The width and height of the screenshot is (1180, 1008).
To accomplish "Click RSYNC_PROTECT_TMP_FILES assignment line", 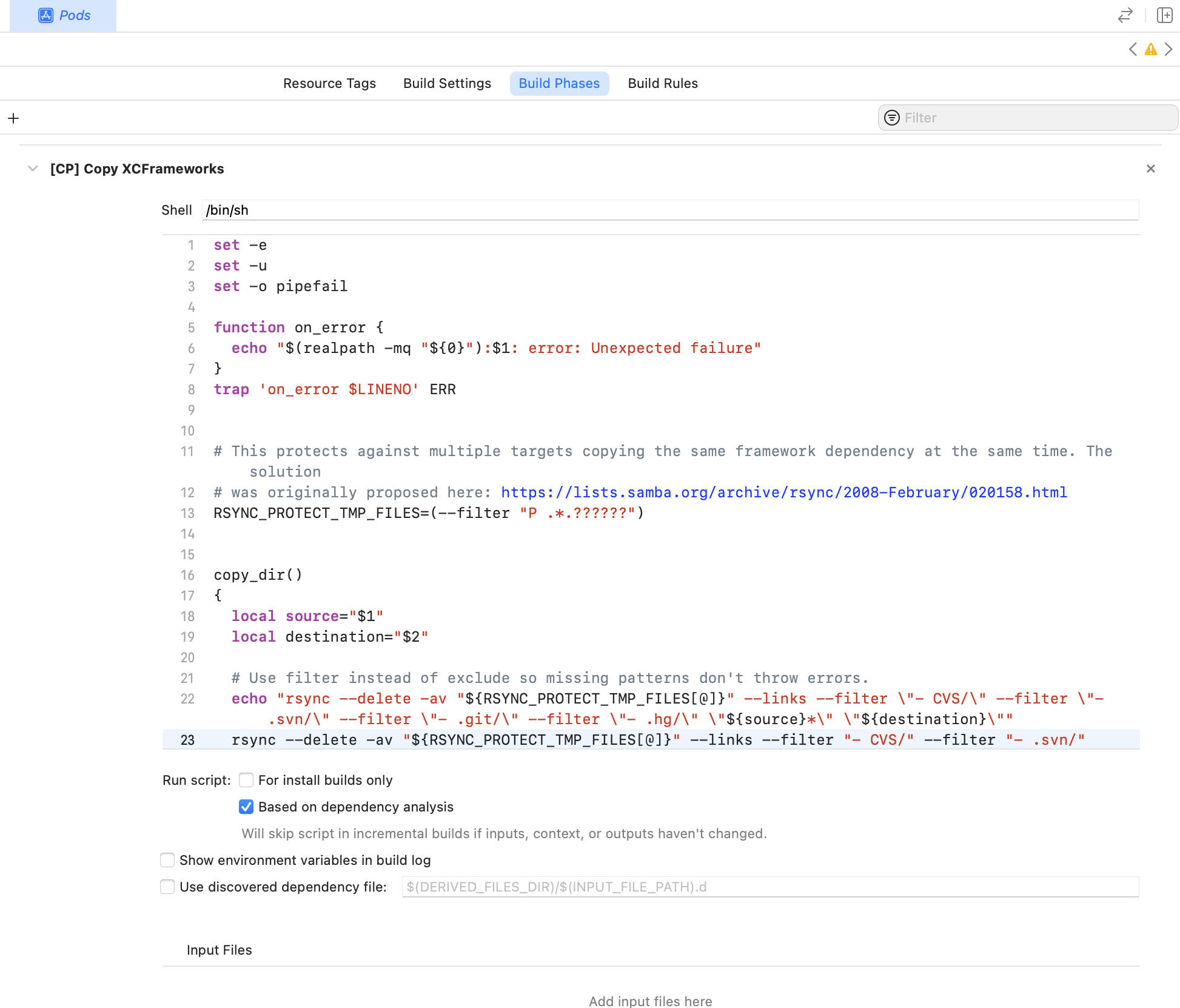I will (429, 513).
